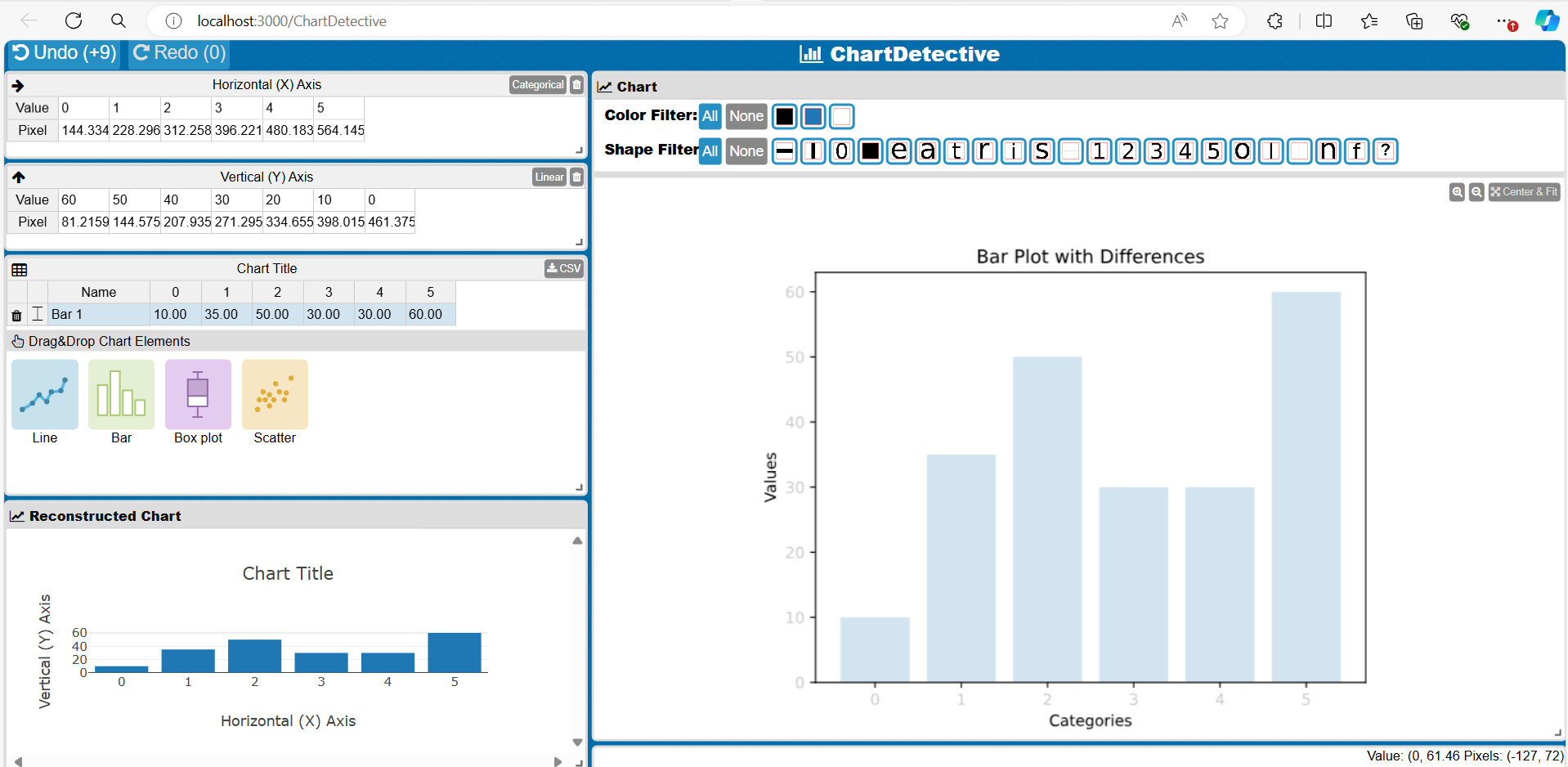The width and height of the screenshot is (1568, 767).
Task: Toggle the question-mark shape filter
Action: pos(1386,150)
